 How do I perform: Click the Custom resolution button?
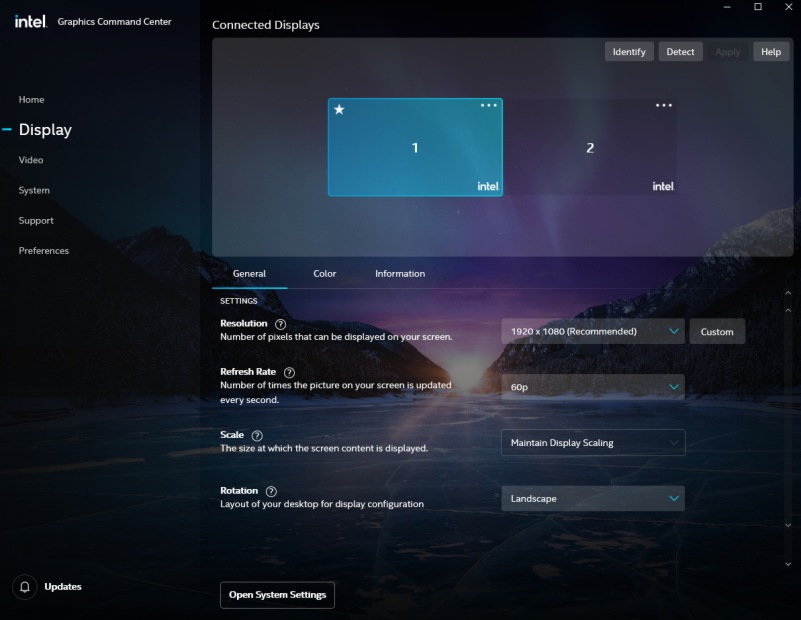tap(717, 331)
